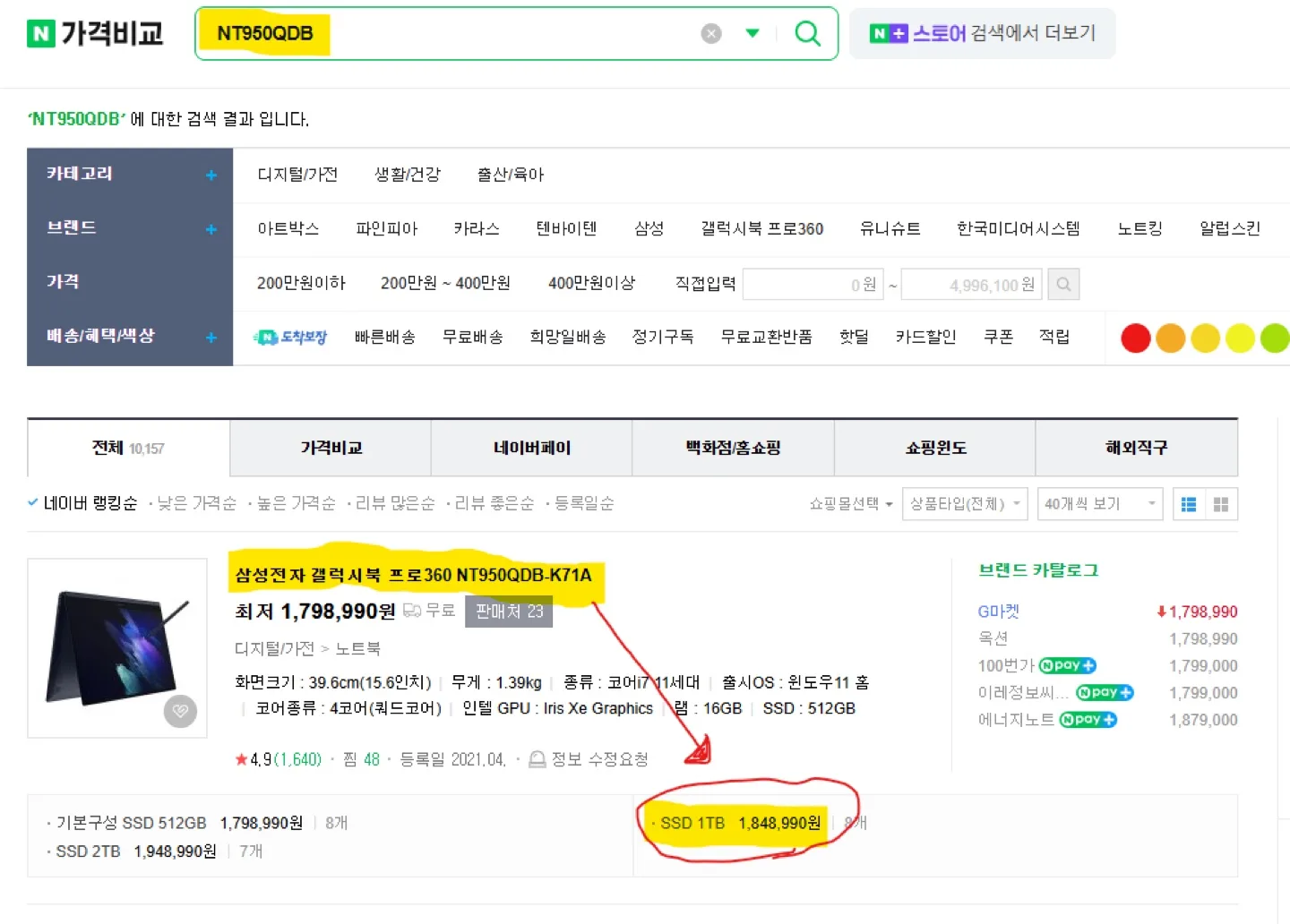Screen dimensions: 1290x924
Task: Toggle 핫딜 filter
Action: [x=854, y=338]
